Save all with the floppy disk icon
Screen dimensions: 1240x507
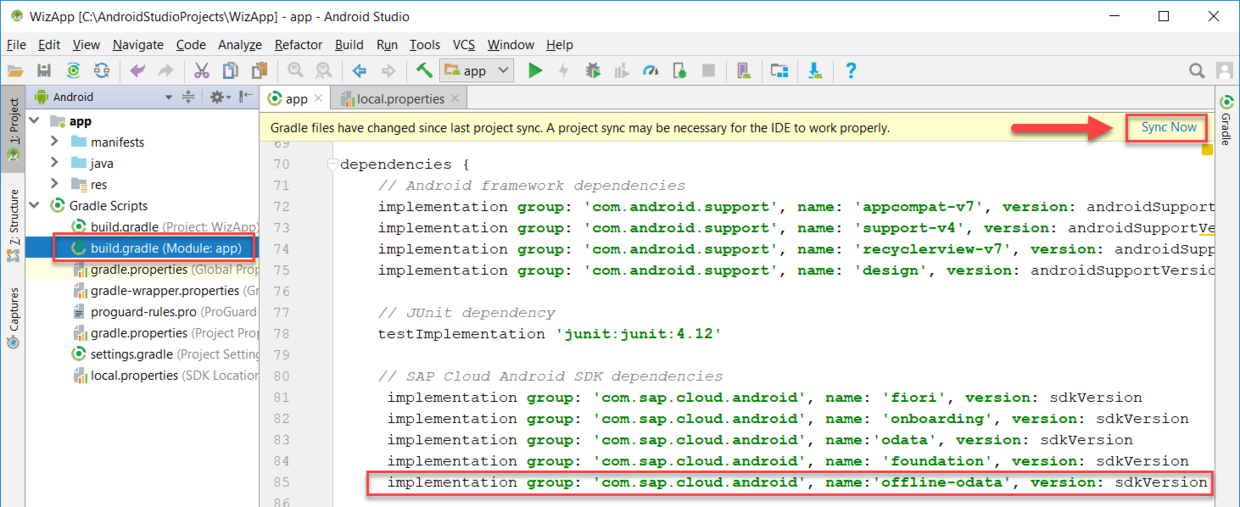point(44,71)
